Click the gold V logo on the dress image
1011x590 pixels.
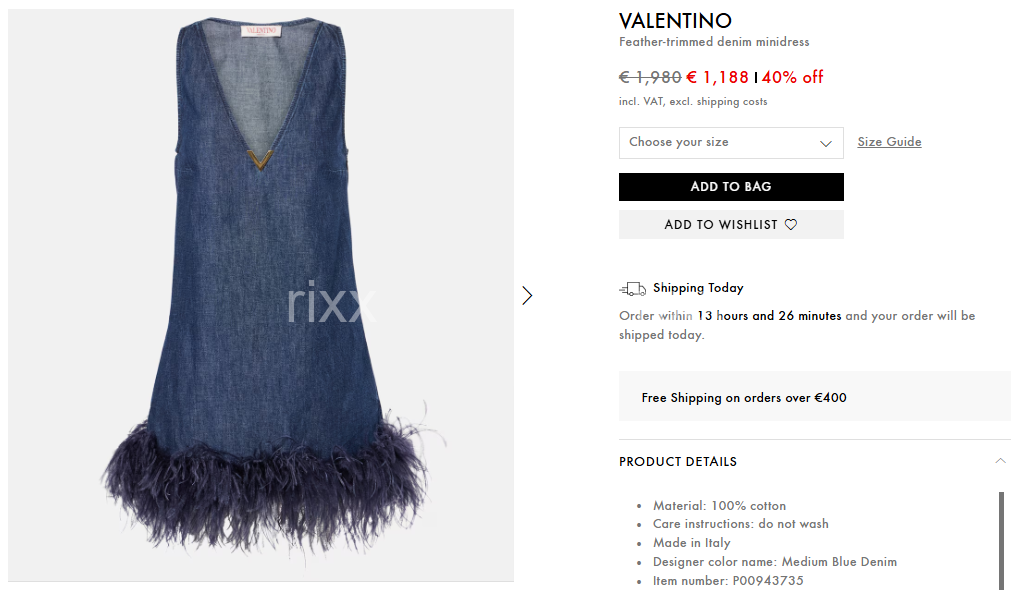tap(260, 159)
